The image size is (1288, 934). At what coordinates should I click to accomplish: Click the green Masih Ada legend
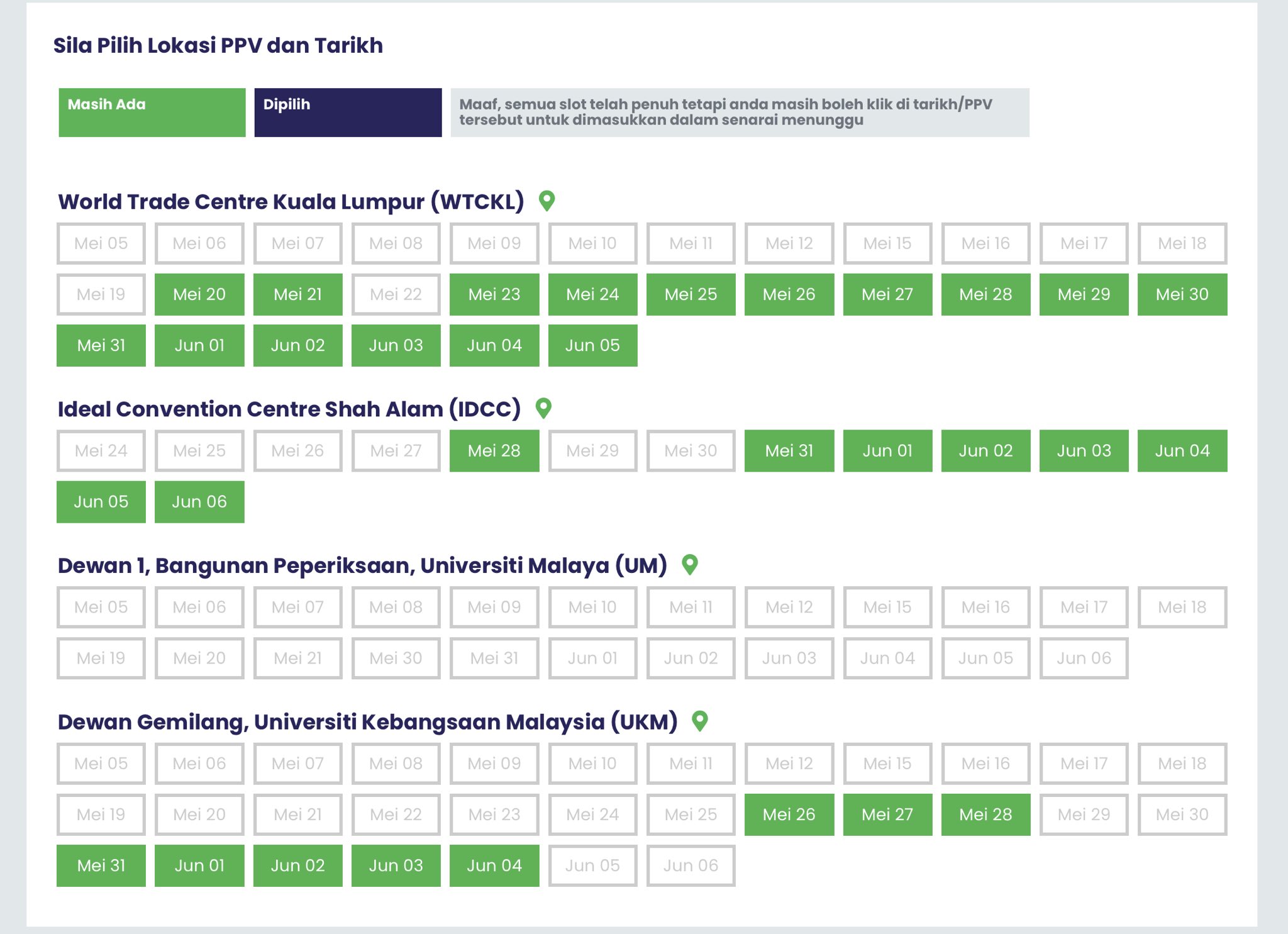[x=152, y=113]
